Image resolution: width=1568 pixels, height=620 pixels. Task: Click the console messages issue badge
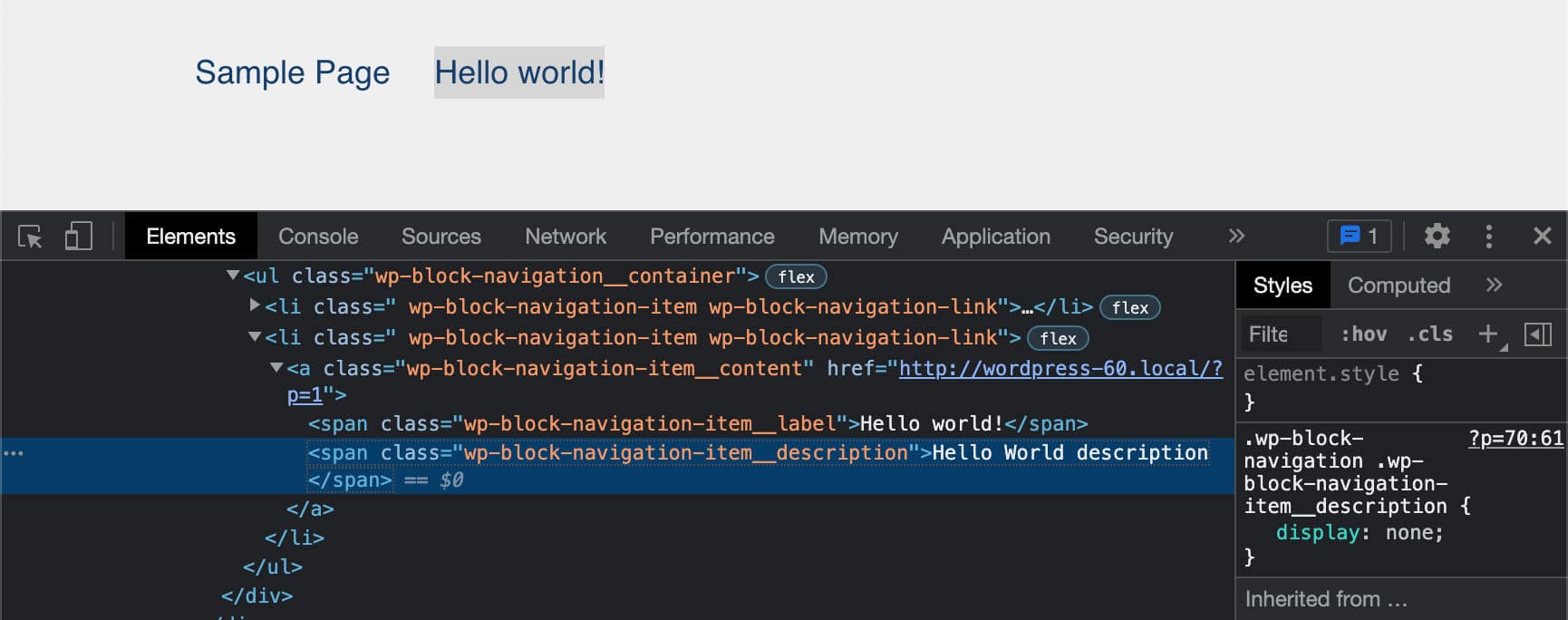tap(1359, 237)
